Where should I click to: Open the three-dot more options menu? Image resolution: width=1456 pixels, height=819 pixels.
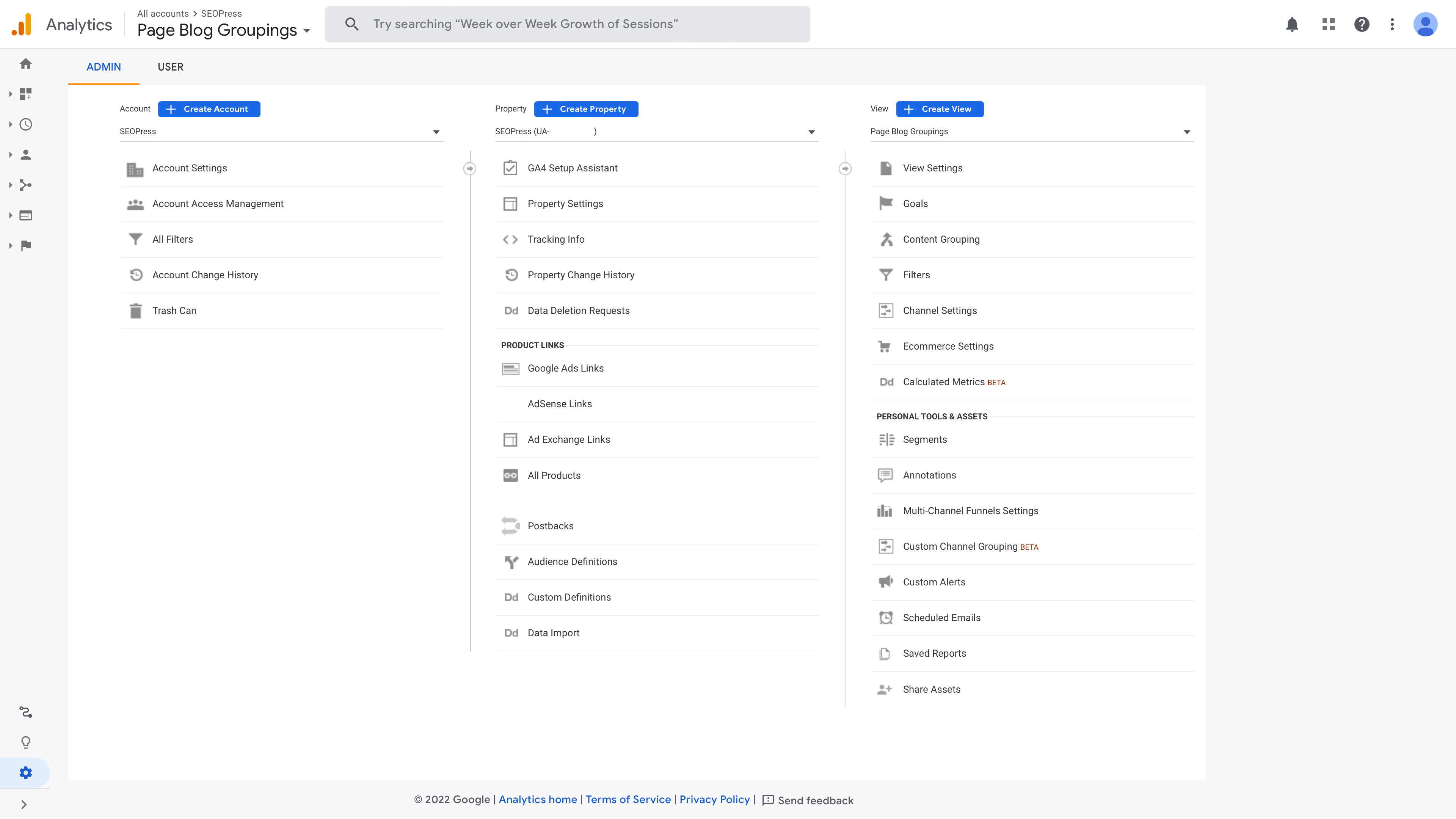pos(1392,24)
